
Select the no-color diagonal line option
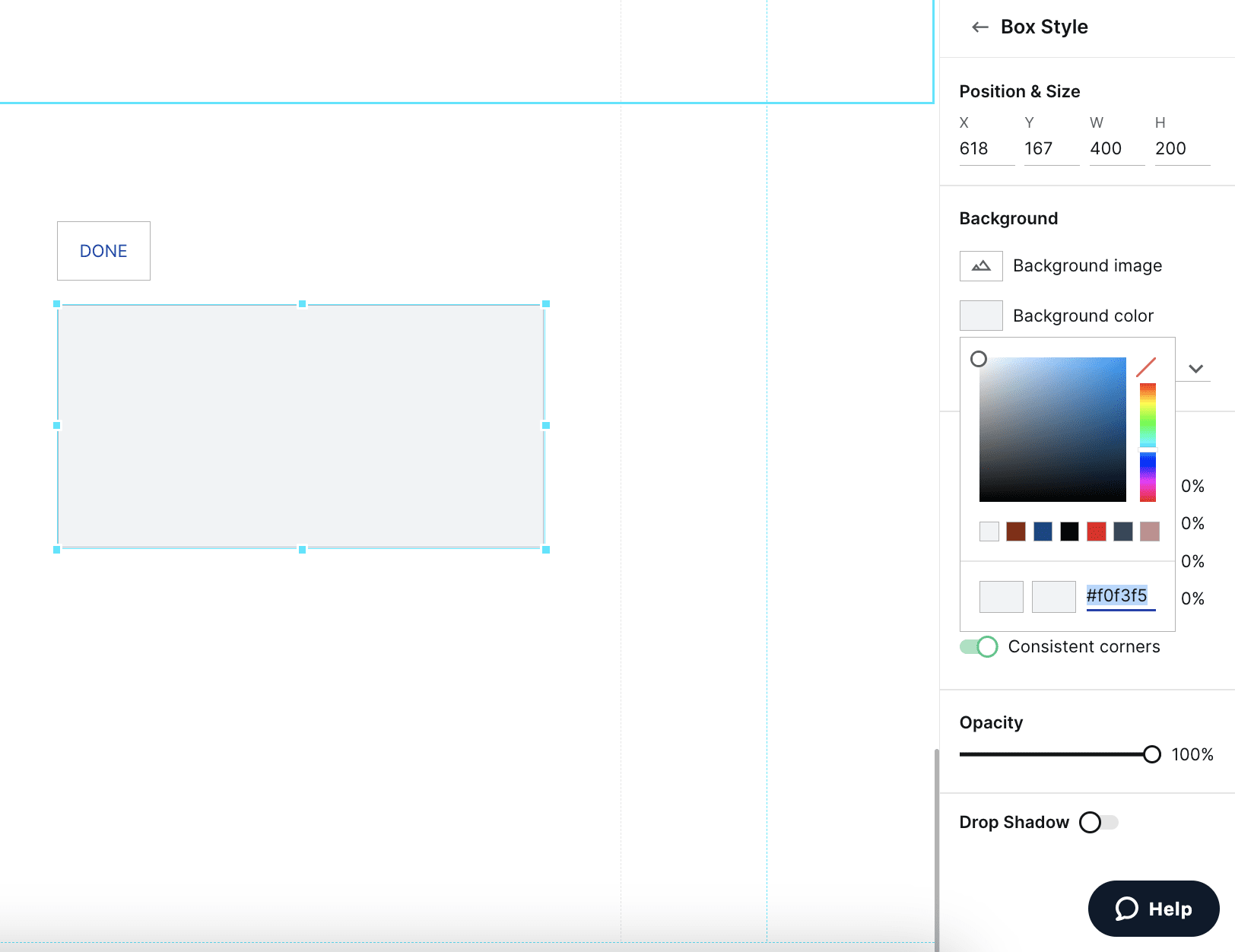[1148, 367]
